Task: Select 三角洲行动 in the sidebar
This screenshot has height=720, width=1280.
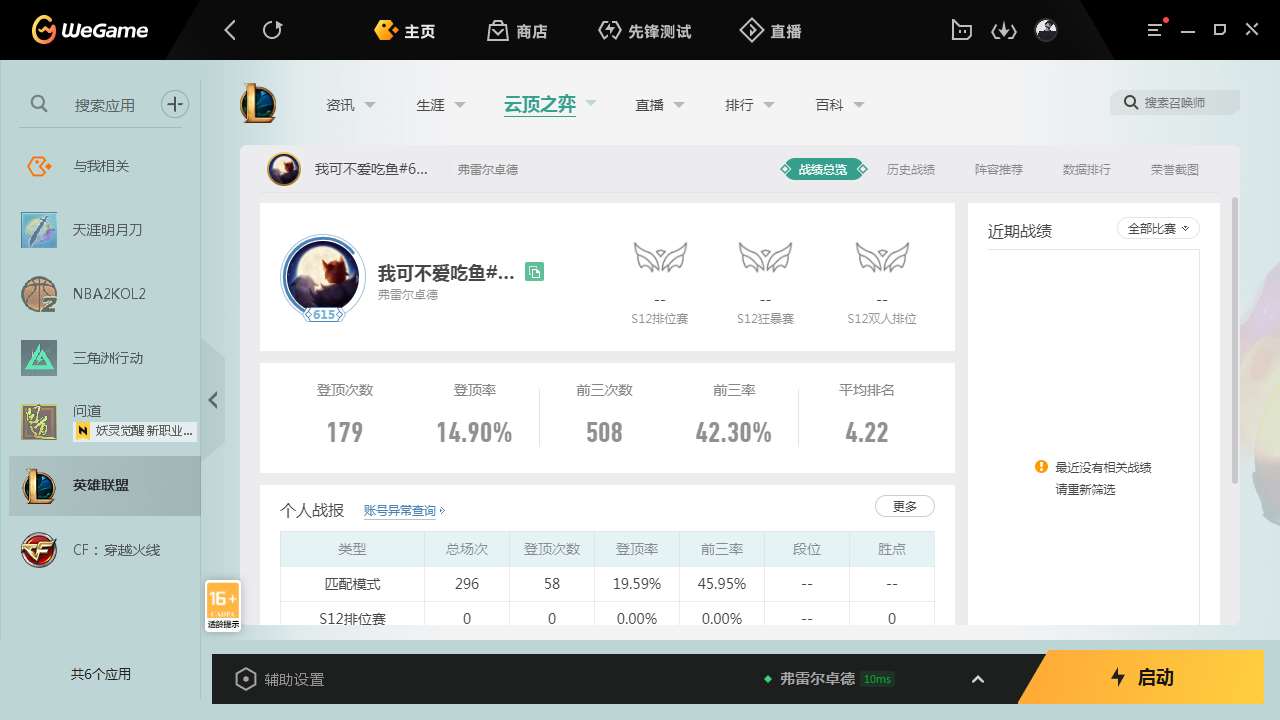Action: click(107, 358)
